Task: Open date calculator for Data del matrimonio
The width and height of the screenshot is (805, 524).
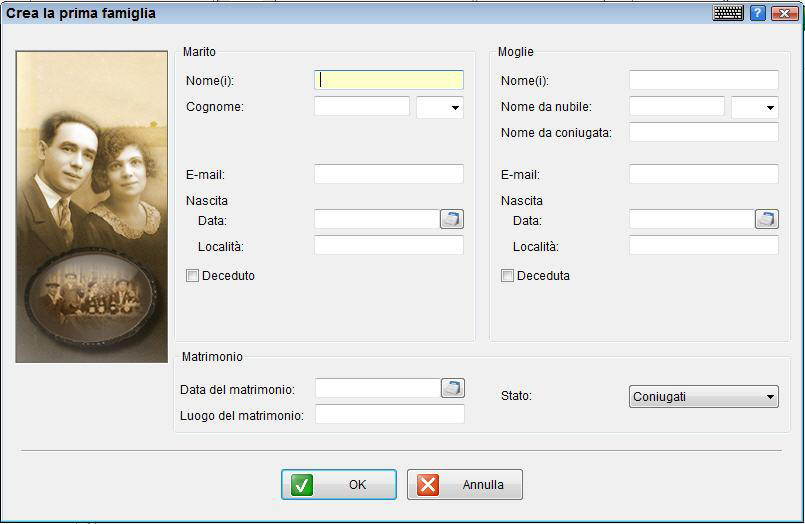Action: [x=453, y=388]
